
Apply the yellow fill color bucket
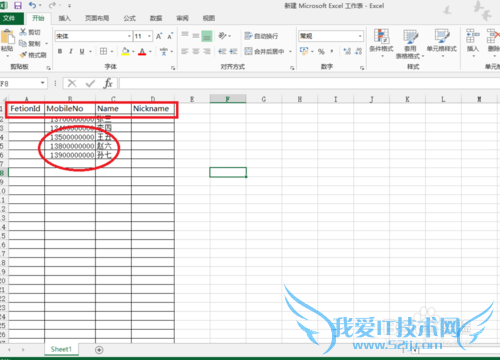125,51
